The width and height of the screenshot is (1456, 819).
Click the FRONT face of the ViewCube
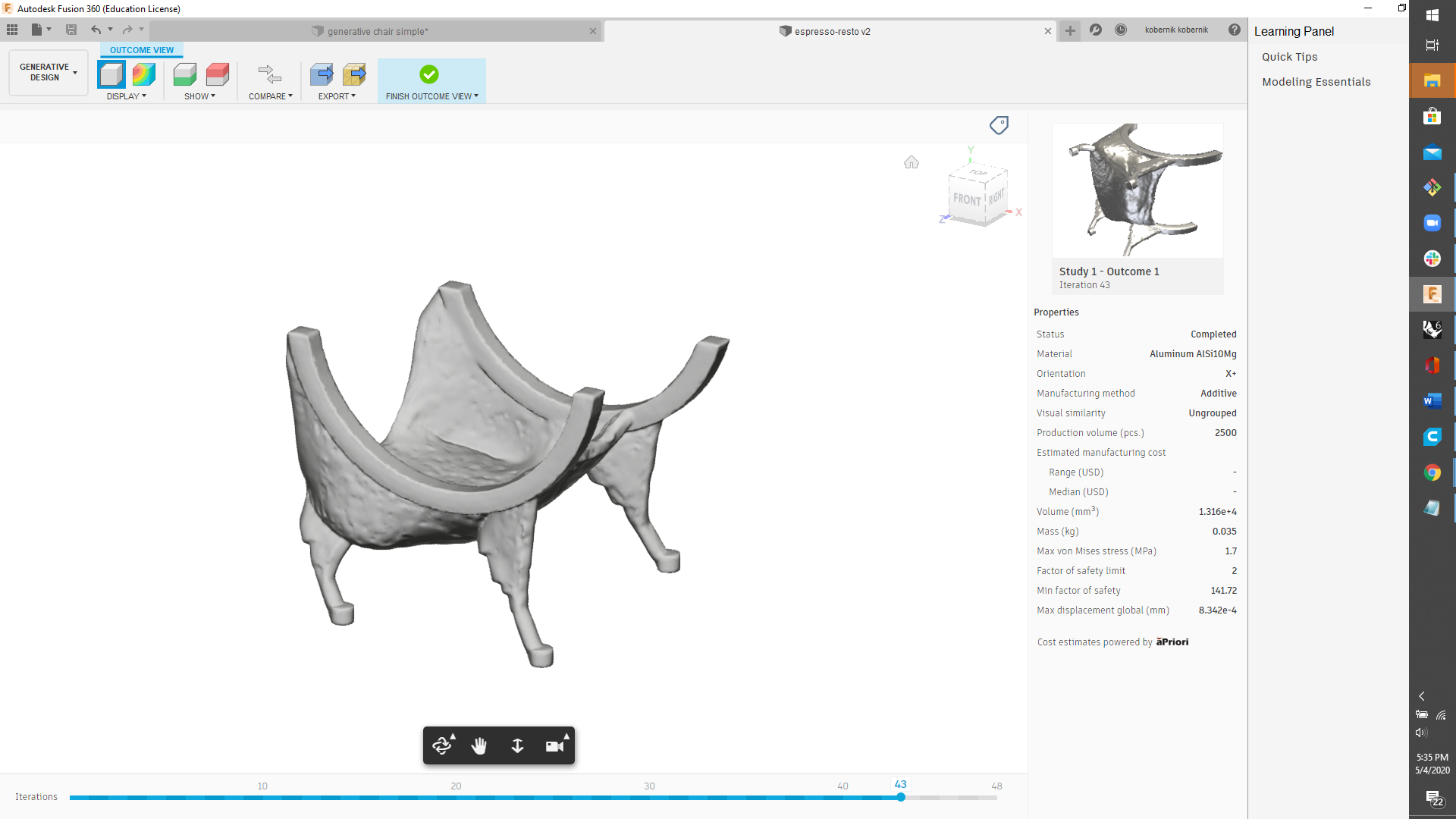tap(967, 199)
